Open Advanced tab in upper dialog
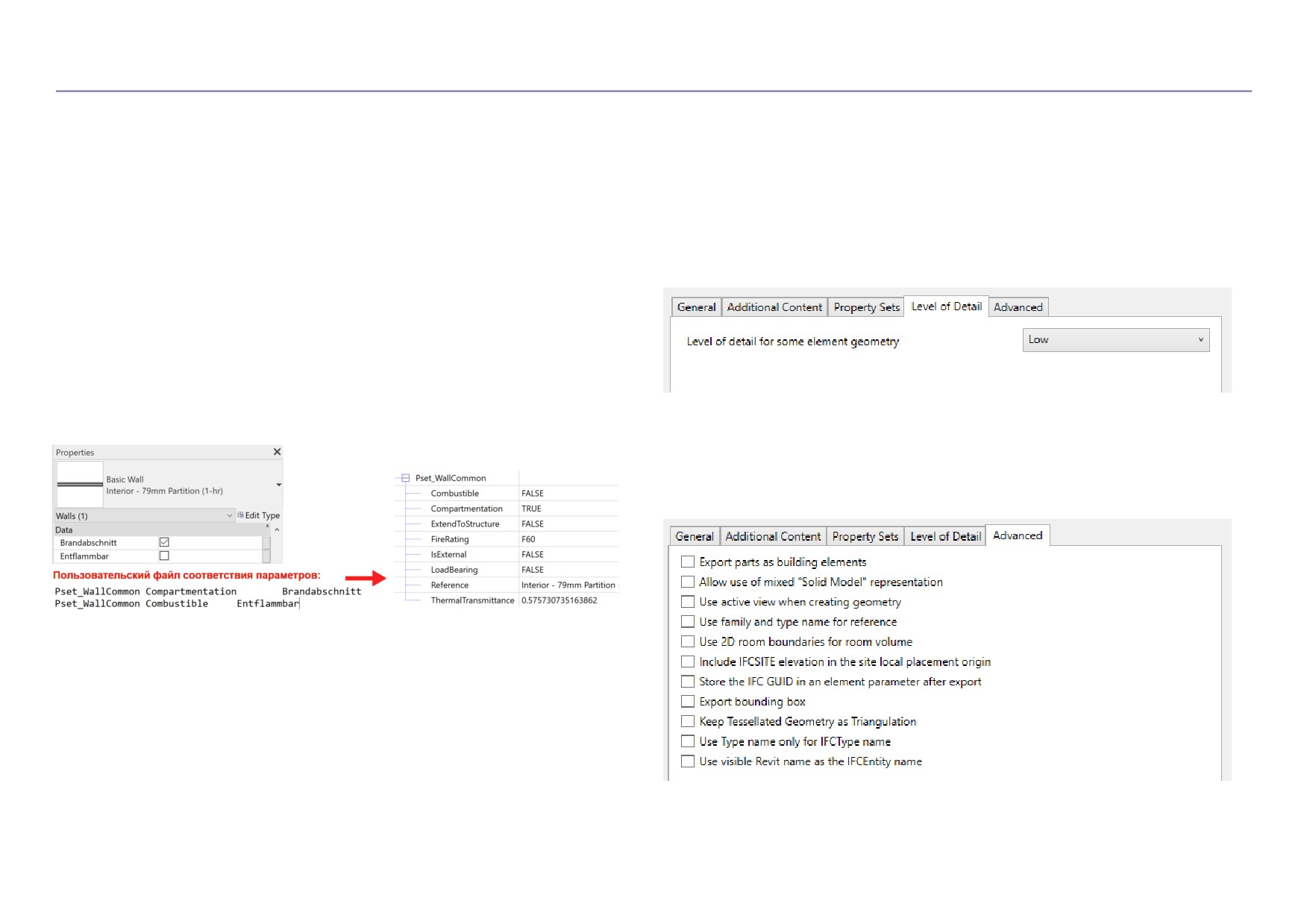Screen dimensions: 1307x924 [1018, 307]
